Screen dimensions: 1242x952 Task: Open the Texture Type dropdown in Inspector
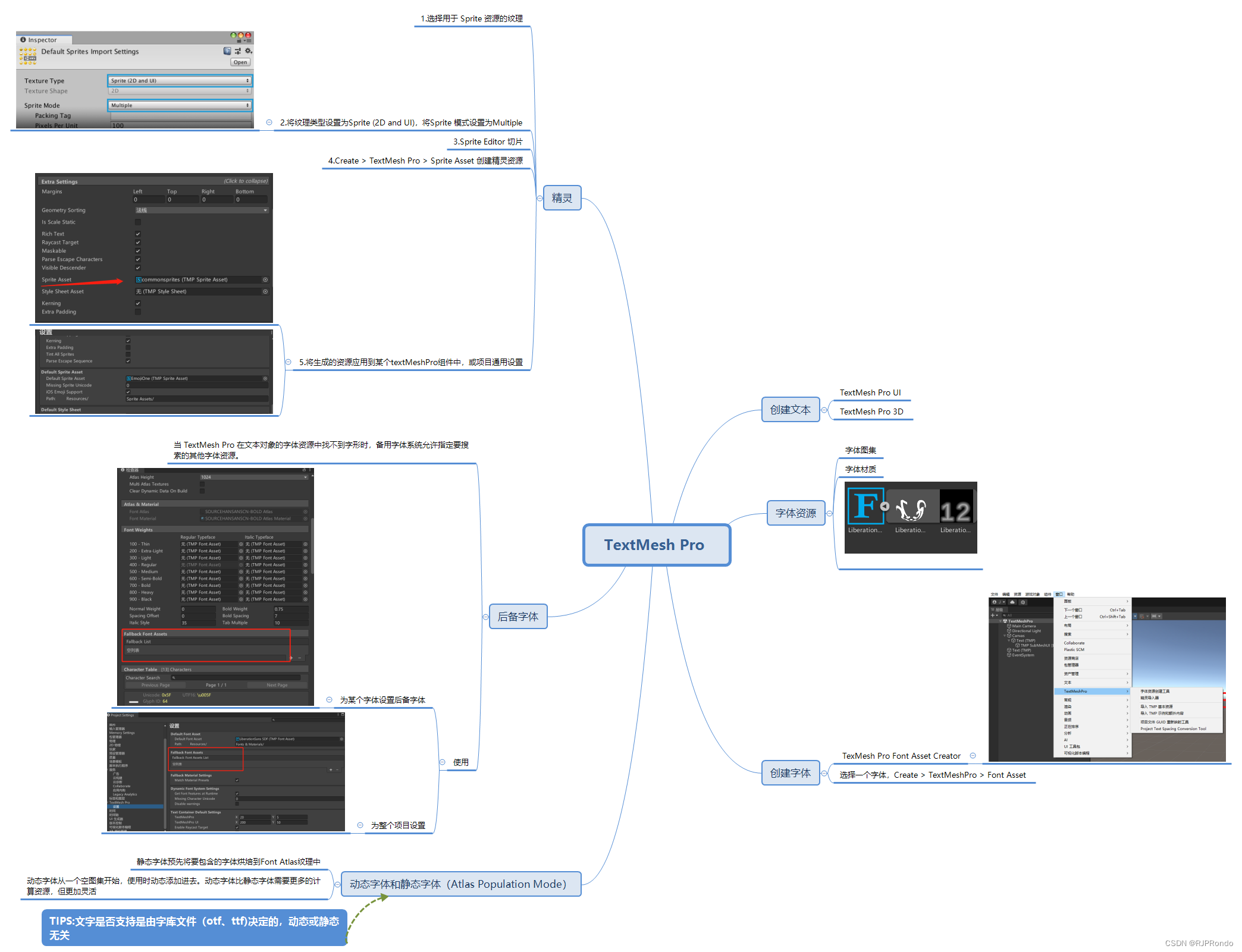click(180, 81)
